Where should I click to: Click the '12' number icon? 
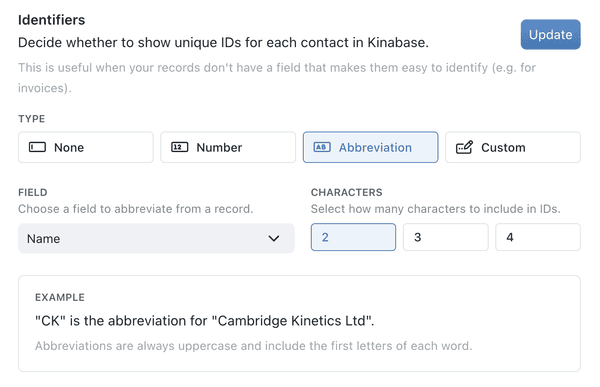pyautogui.click(x=179, y=147)
